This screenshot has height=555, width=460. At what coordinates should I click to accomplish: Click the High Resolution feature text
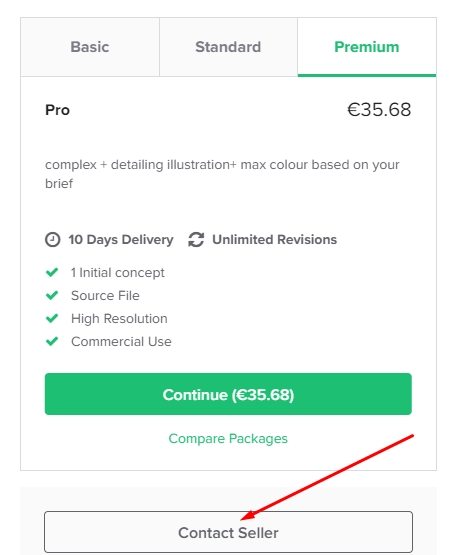[x=119, y=319]
